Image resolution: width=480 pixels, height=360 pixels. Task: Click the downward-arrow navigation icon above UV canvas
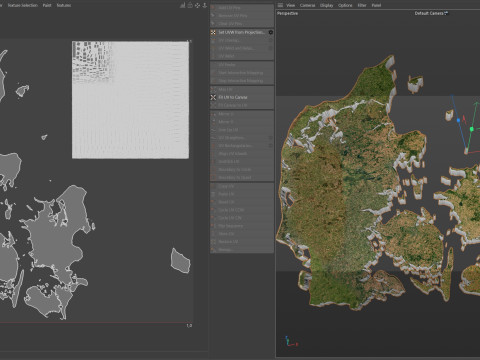point(205,5)
